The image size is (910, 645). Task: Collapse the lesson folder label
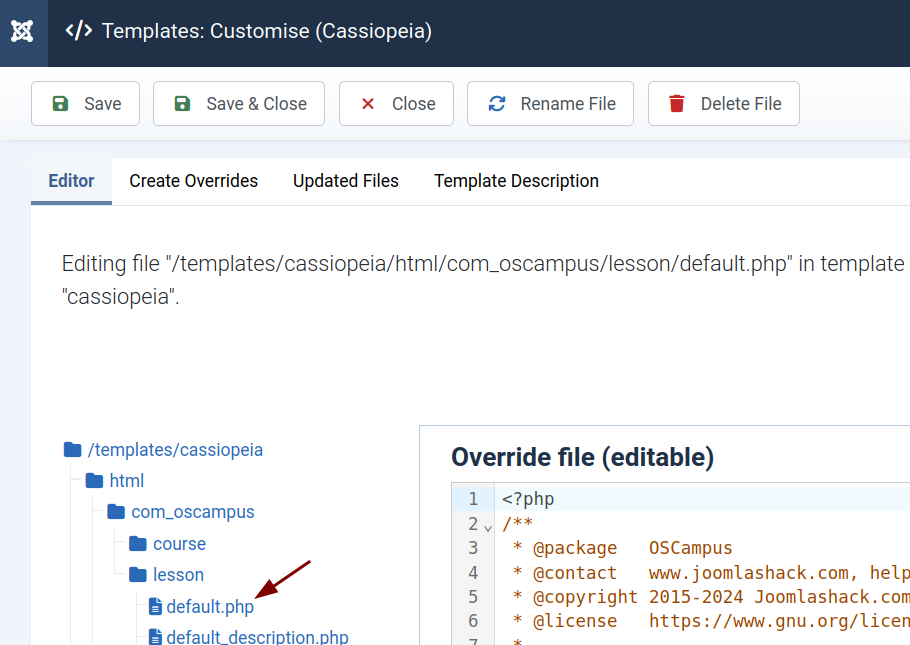coord(178,575)
